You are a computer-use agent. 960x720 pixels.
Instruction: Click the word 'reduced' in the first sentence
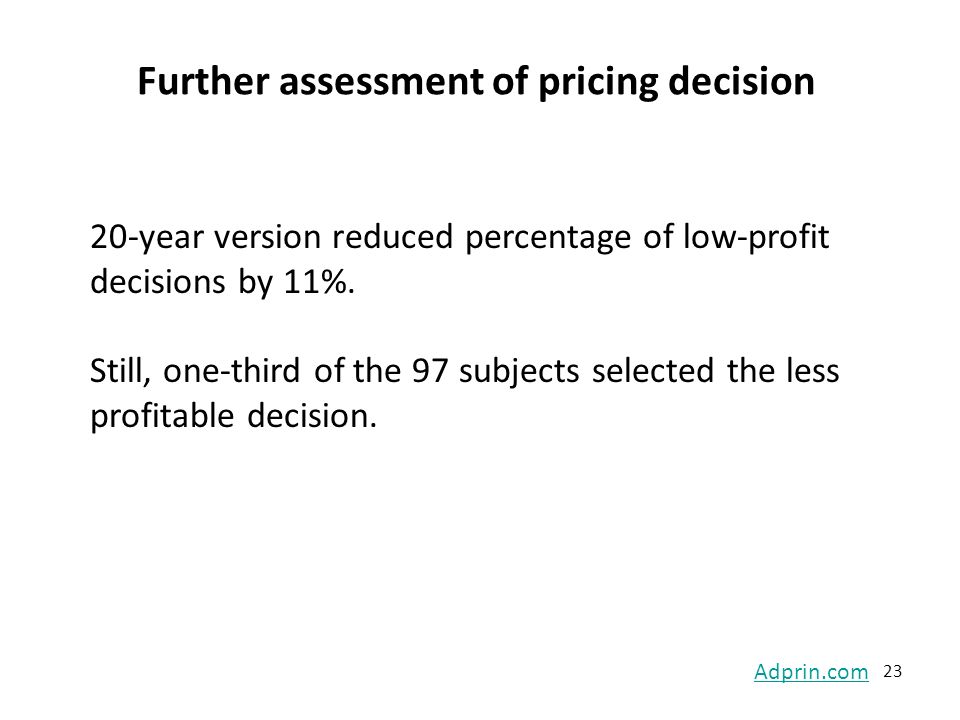point(392,237)
